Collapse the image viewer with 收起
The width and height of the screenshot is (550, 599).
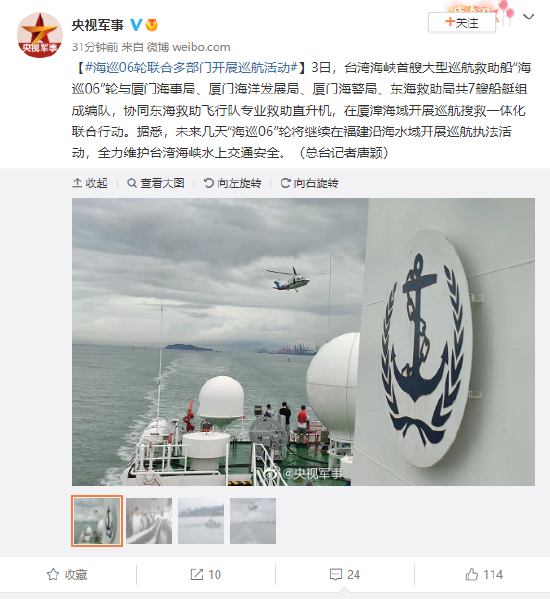click(x=90, y=183)
